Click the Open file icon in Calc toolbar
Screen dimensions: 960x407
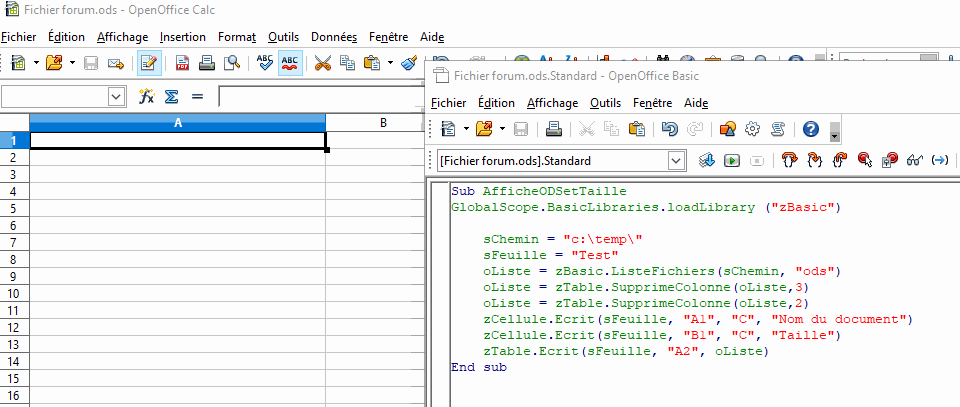[x=54, y=63]
